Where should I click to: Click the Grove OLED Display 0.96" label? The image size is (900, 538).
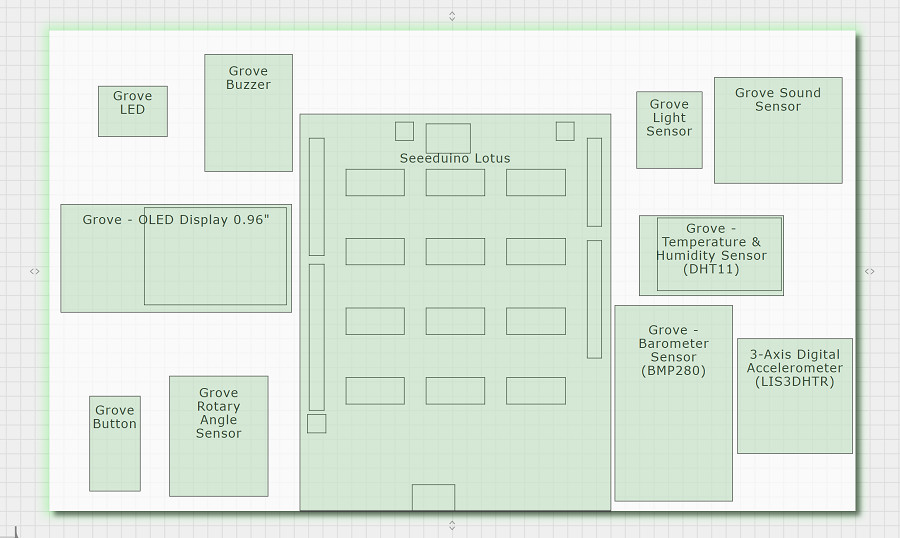[176, 219]
